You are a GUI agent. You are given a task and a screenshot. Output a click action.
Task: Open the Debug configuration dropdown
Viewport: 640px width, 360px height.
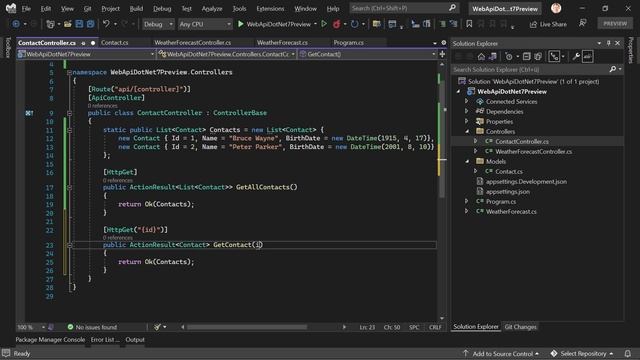[158, 24]
